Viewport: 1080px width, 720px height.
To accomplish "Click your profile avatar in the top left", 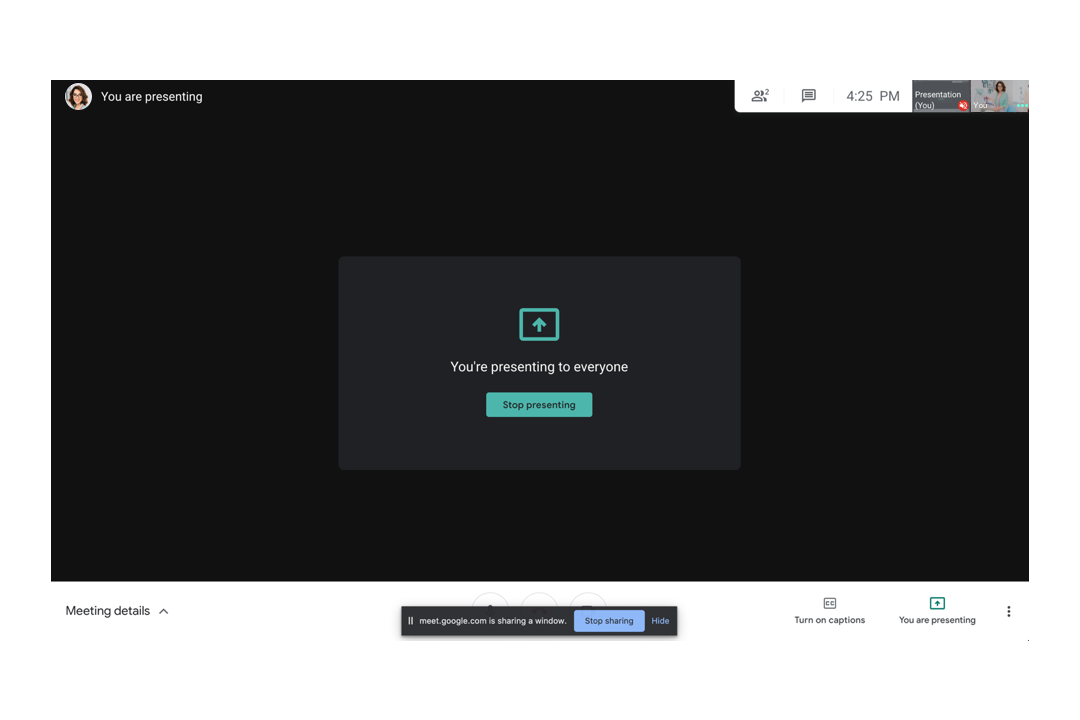I will [78, 96].
